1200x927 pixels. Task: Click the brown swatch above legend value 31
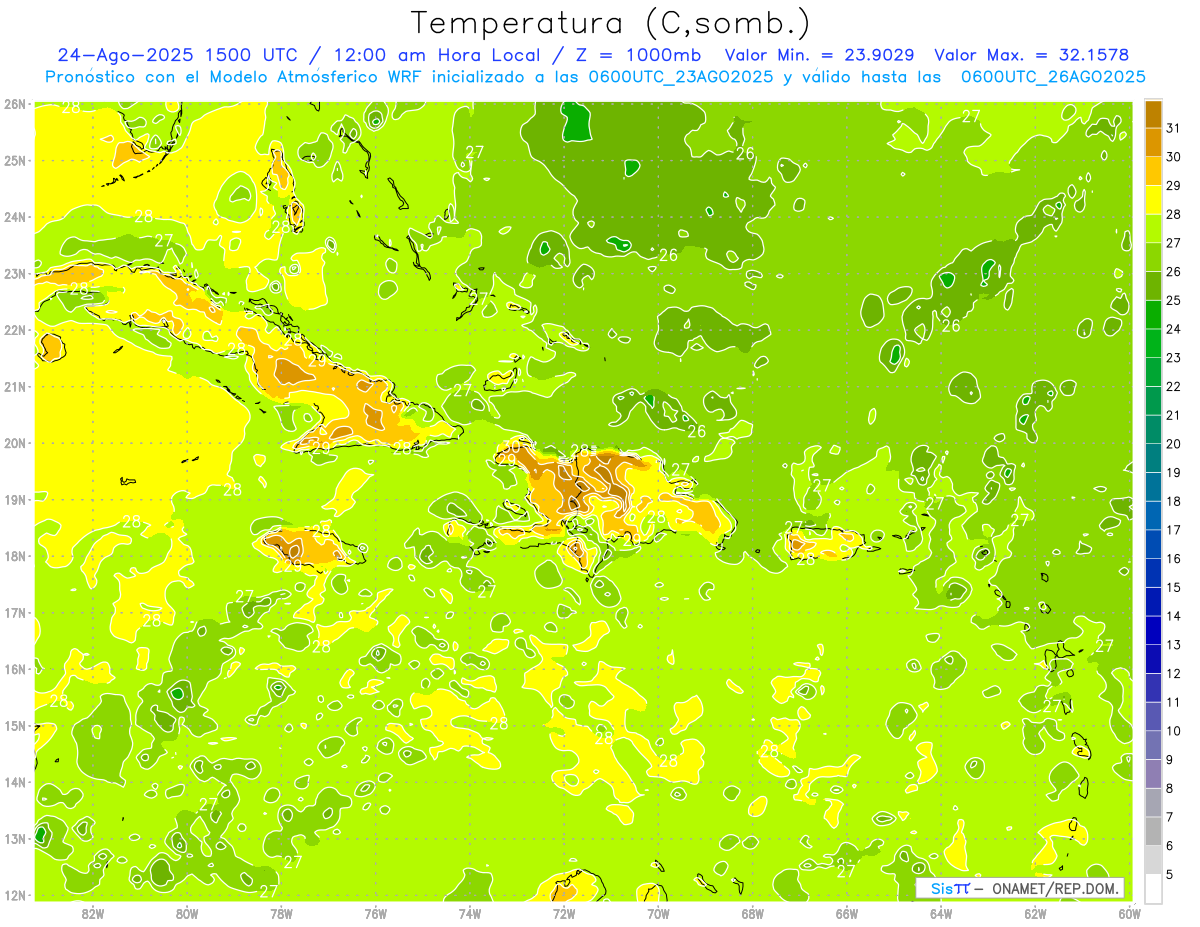pos(1153,114)
